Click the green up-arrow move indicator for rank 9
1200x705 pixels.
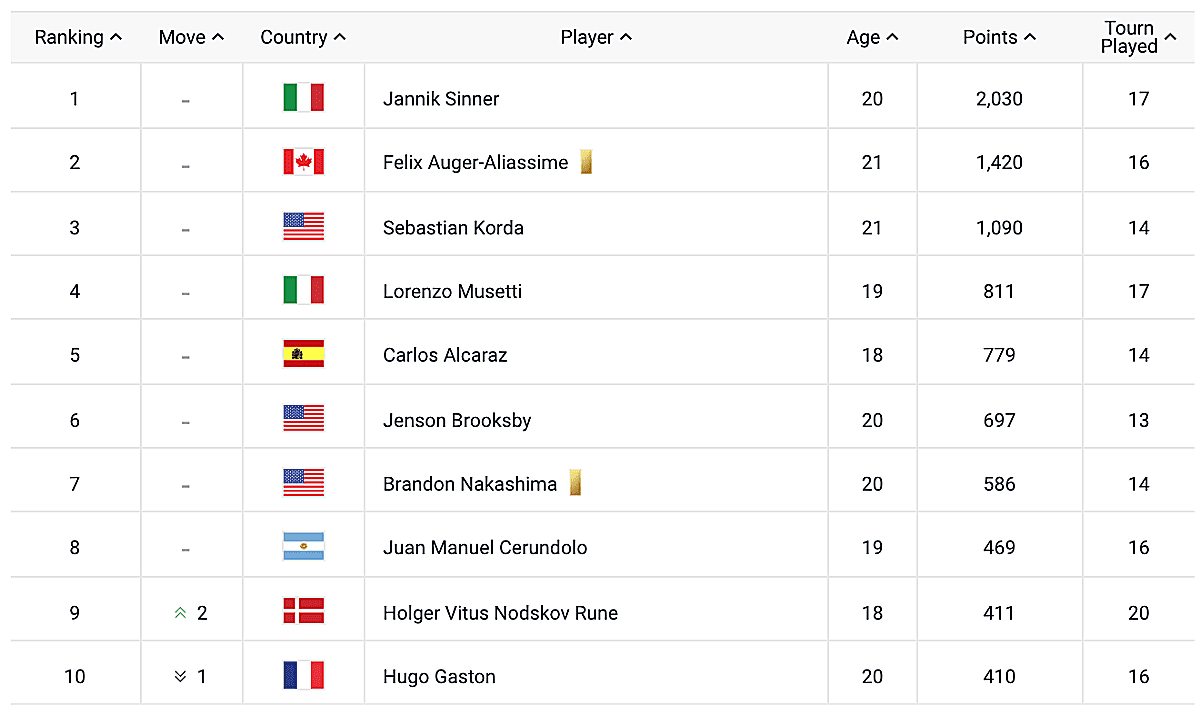click(181, 613)
